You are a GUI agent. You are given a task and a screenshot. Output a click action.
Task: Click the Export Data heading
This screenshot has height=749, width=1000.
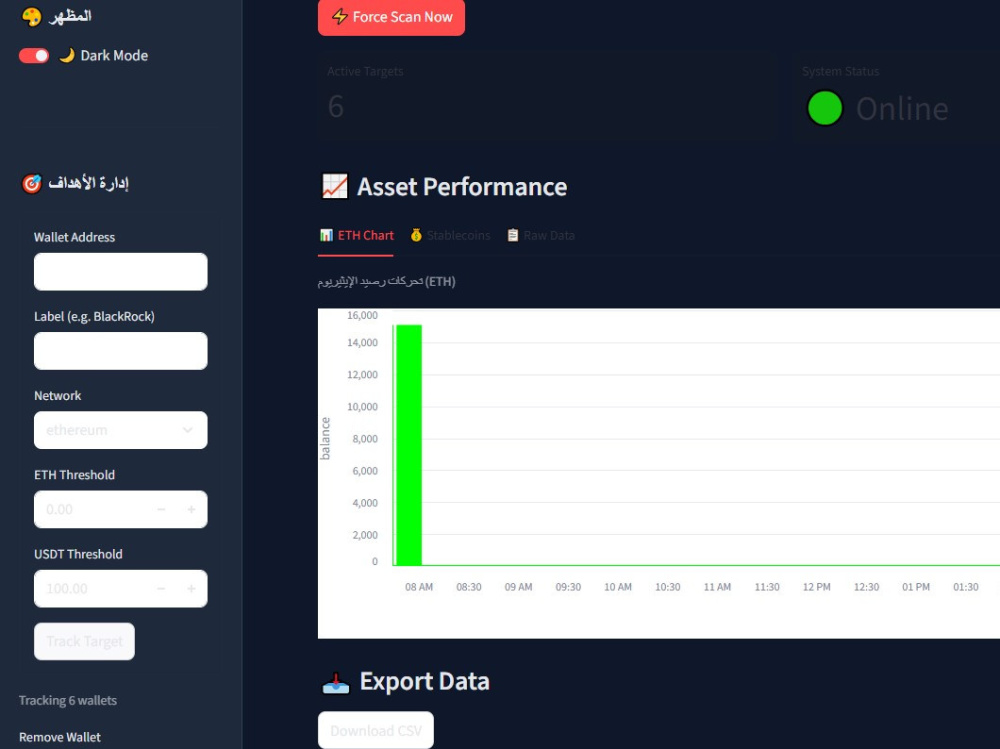tap(424, 681)
